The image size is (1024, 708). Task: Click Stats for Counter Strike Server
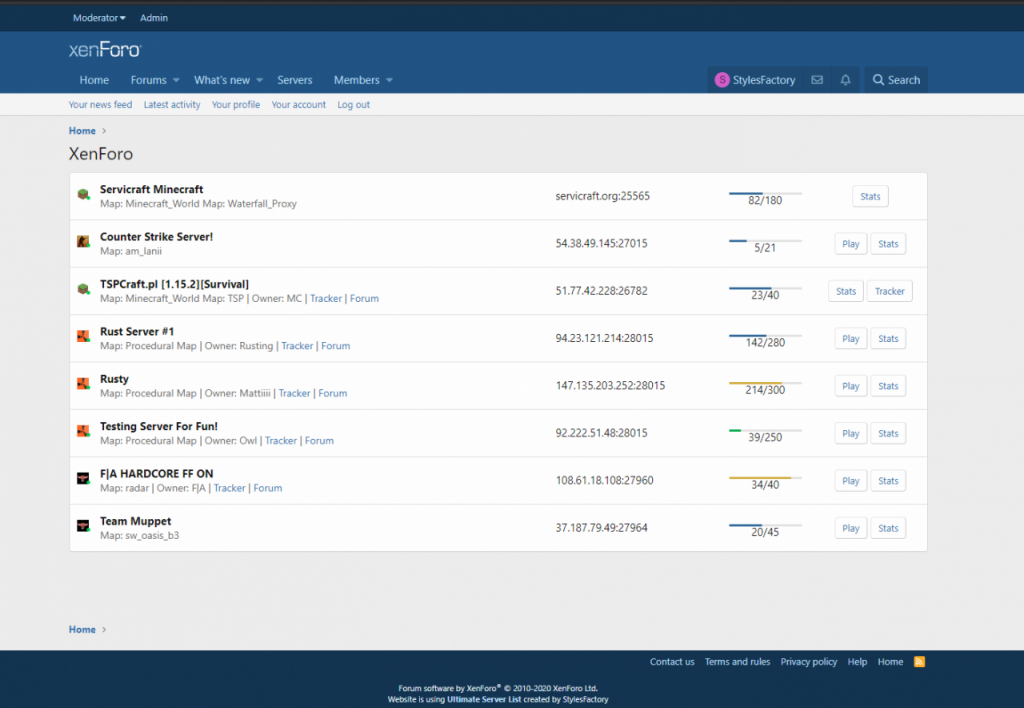pyautogui.click(x=888, y=244)
